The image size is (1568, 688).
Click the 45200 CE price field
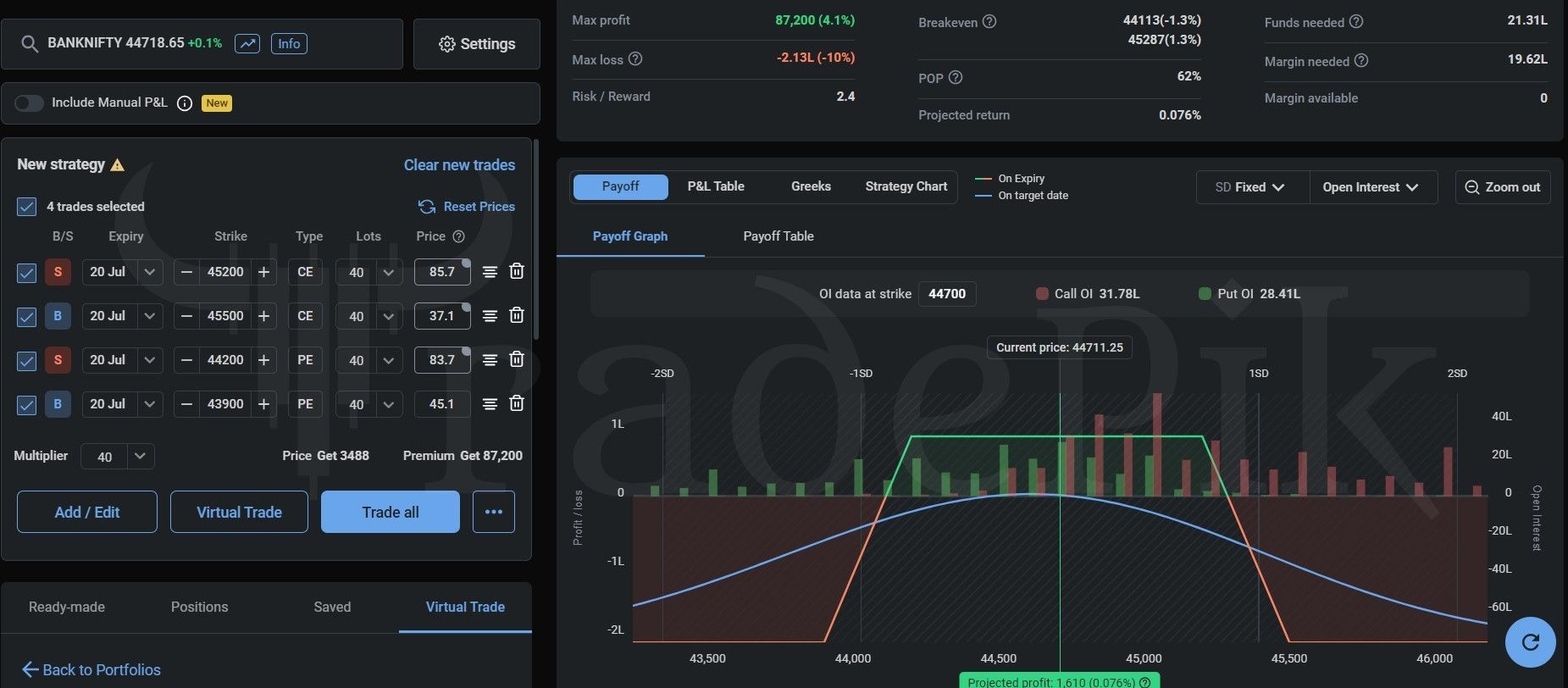click(441, 272)
